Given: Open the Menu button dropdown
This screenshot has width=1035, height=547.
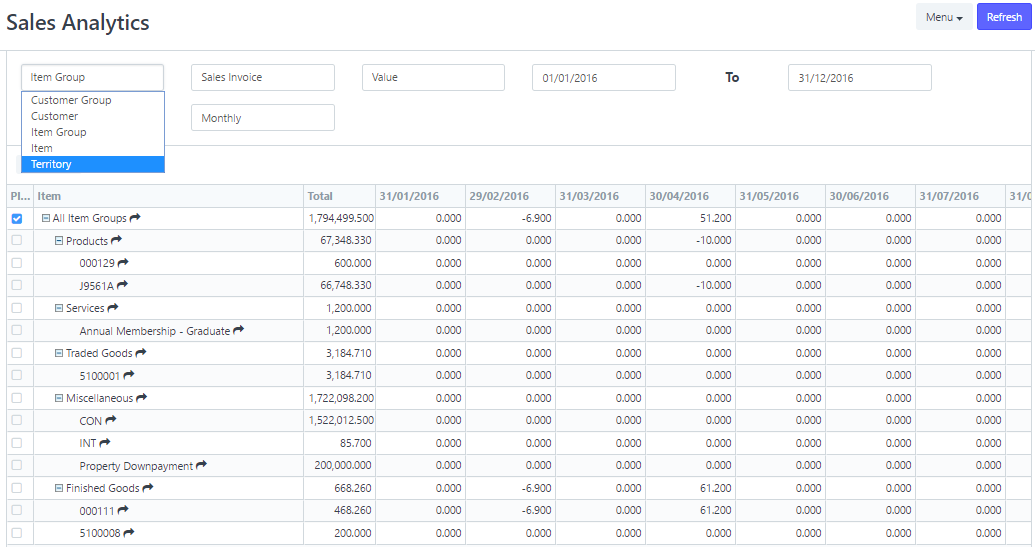Looking at the screenshot, I should click(x=944, y=17).
